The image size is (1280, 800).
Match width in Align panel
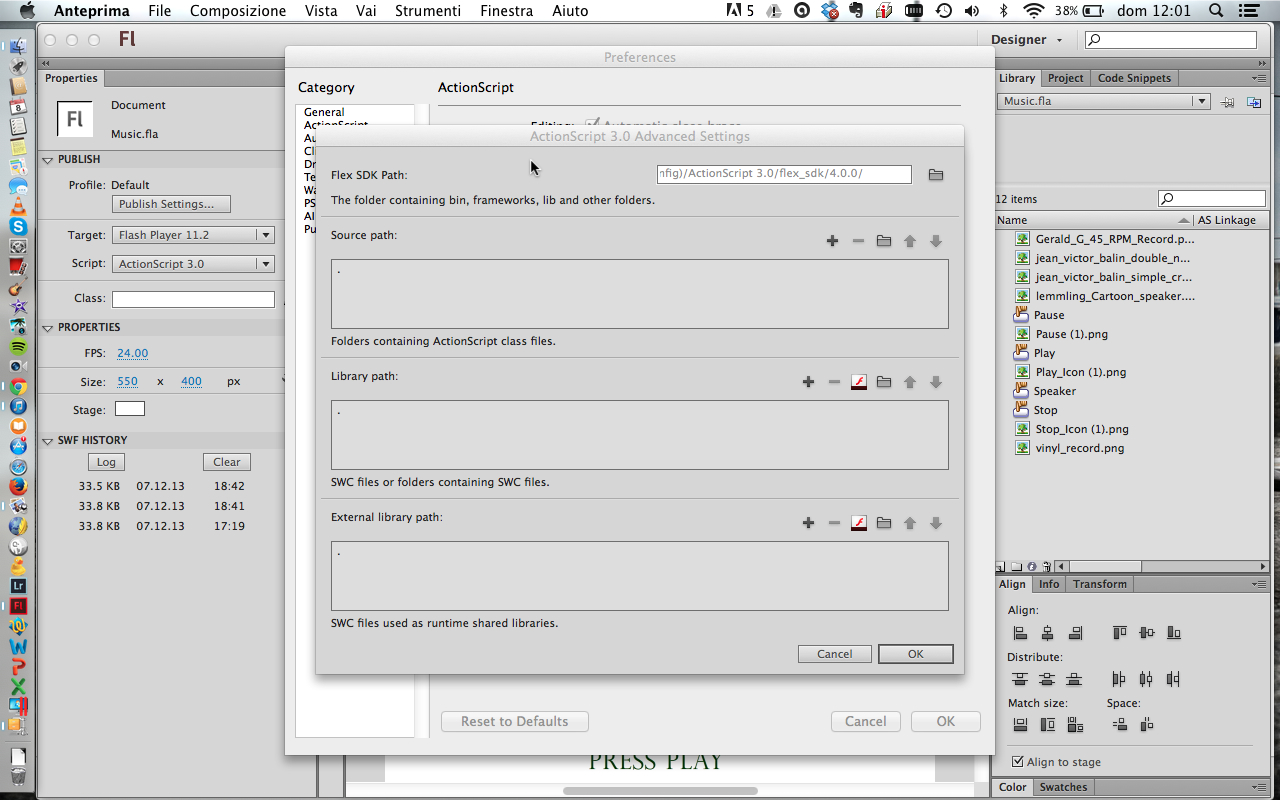click(1020, 725)
